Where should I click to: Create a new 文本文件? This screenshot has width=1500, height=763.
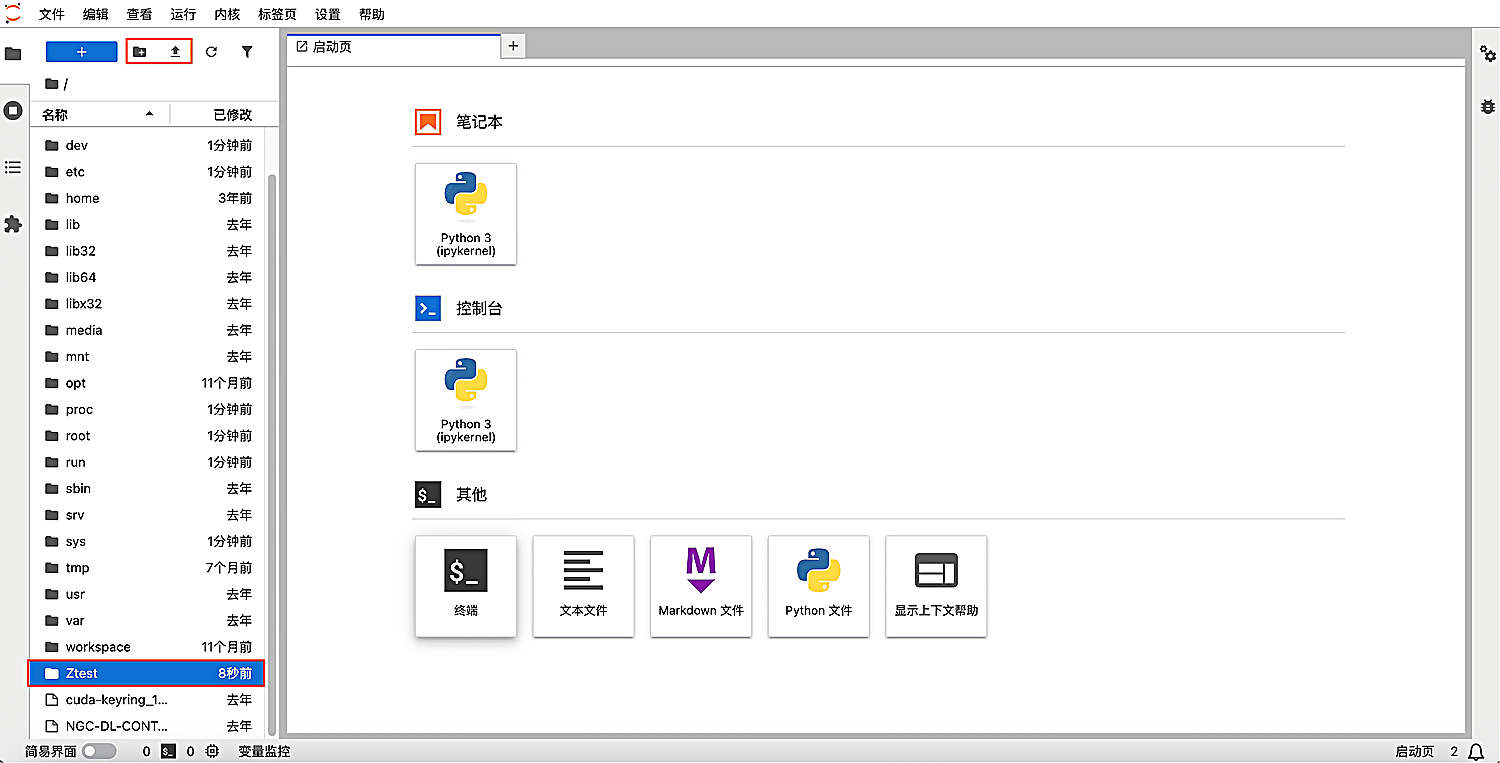(584, 586)
